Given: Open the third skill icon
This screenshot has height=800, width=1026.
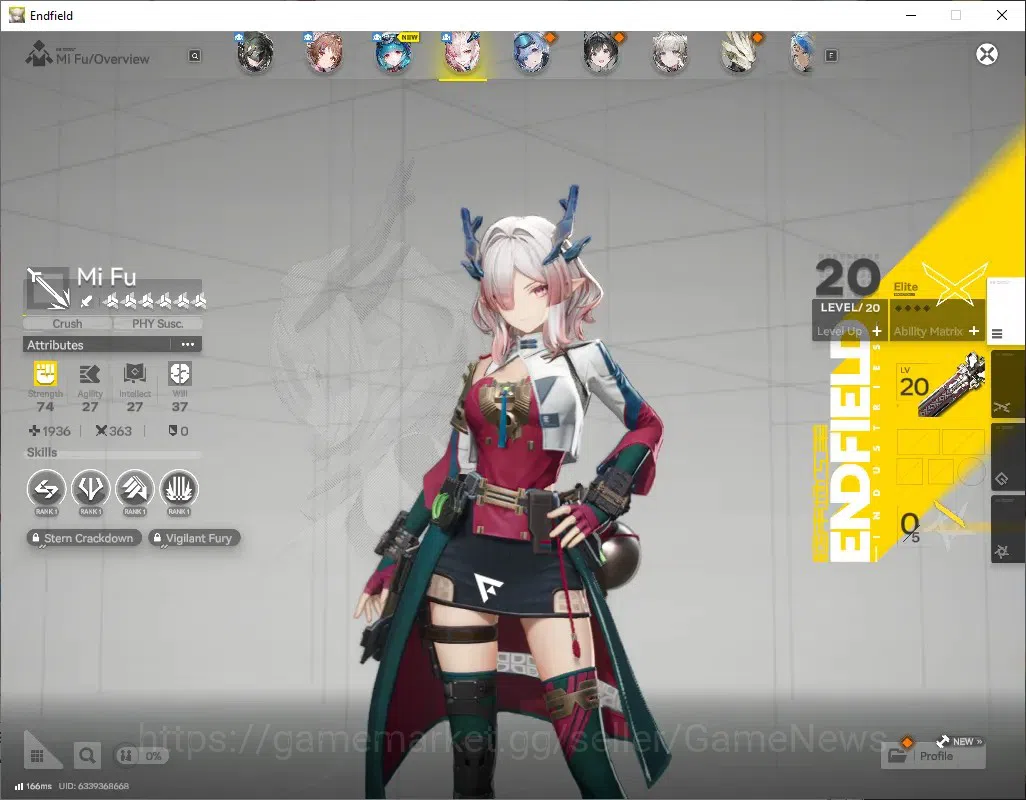Looking at the screenshot, I should 135,489.
